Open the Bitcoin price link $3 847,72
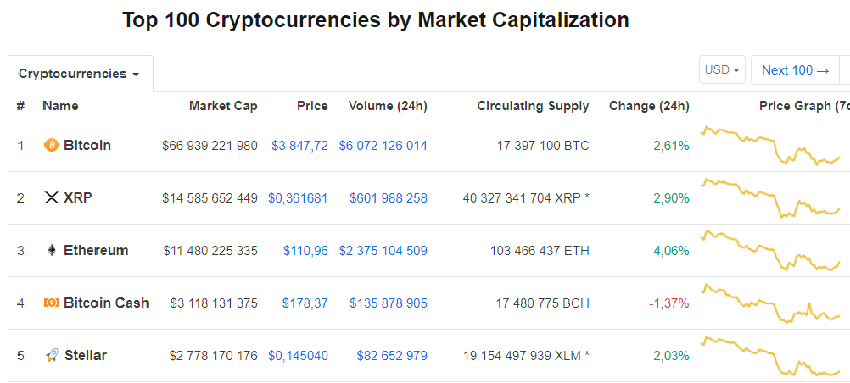This screenshot has width=850, height=383. [300, 146]
